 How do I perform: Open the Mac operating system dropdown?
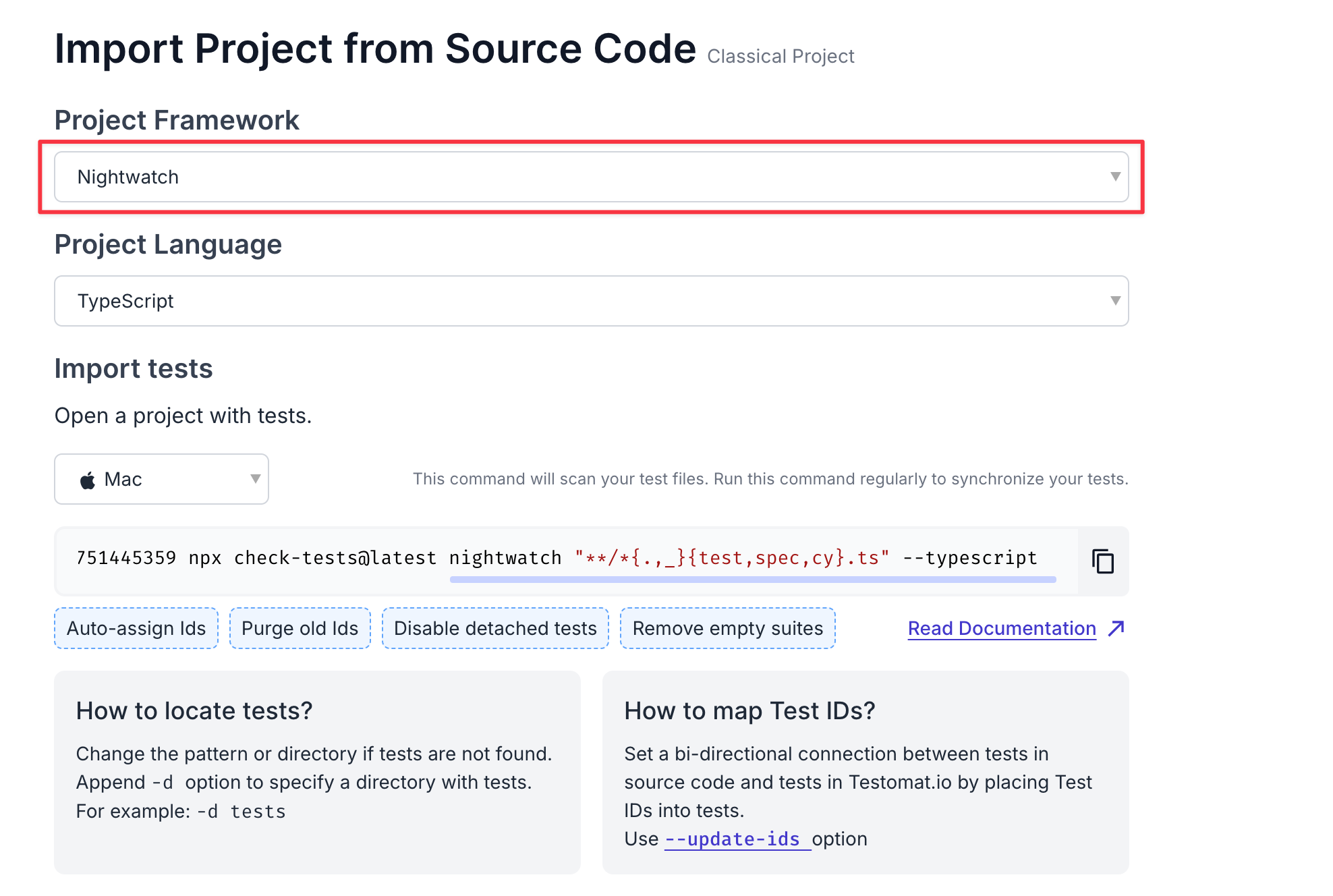(161, 479)
